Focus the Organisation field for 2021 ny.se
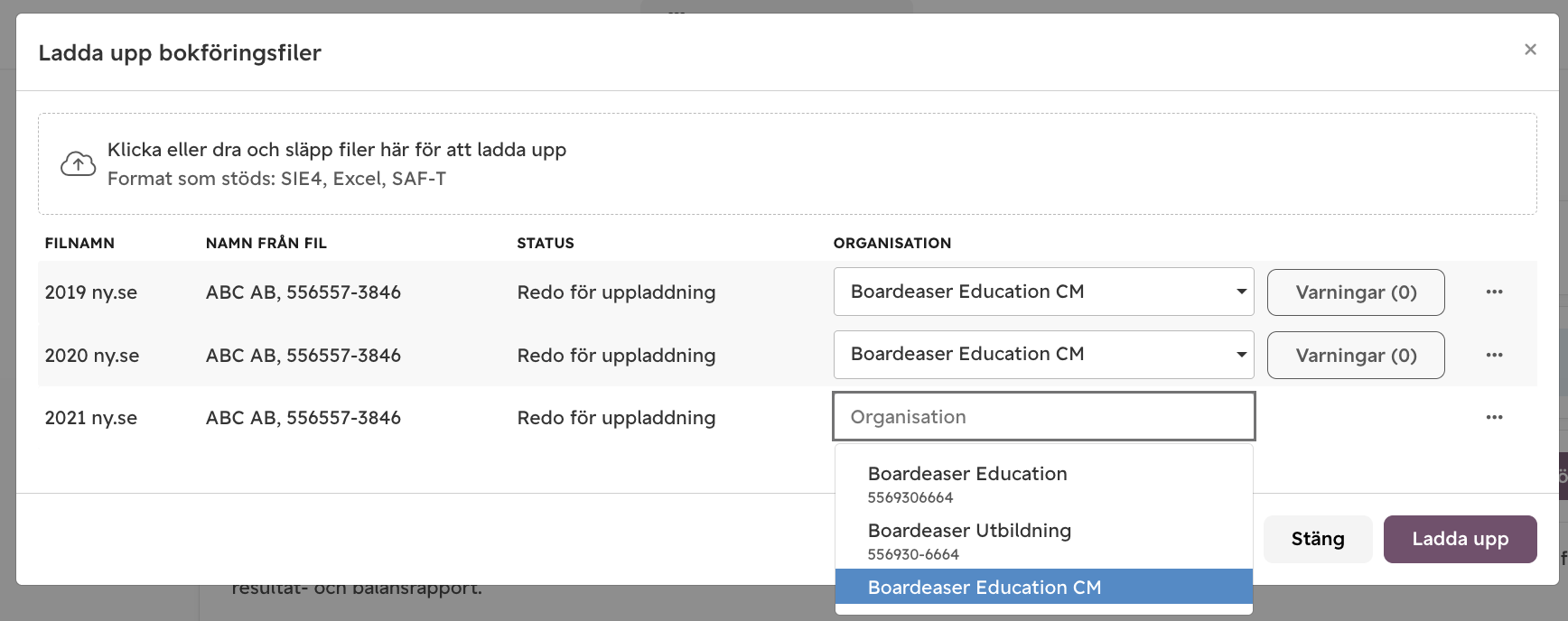The height and width of the screenshot is (621, 1568). pyautogui.click(x=1043, y=417)
